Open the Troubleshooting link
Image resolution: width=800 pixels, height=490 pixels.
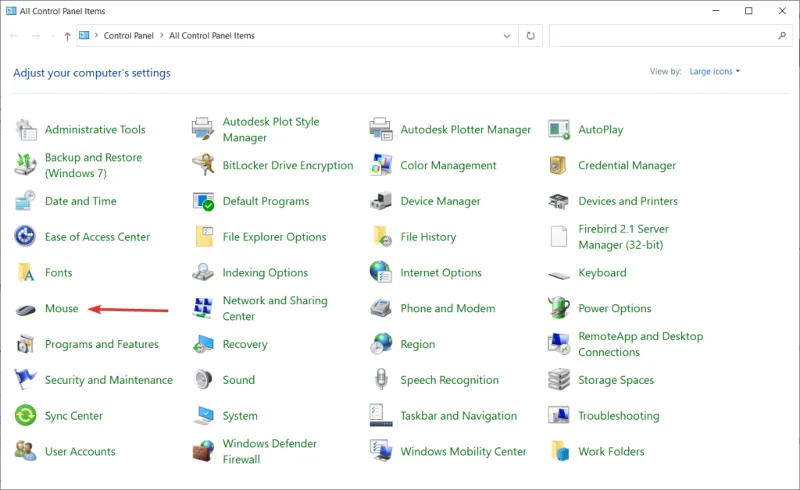[x=619, y=415]
